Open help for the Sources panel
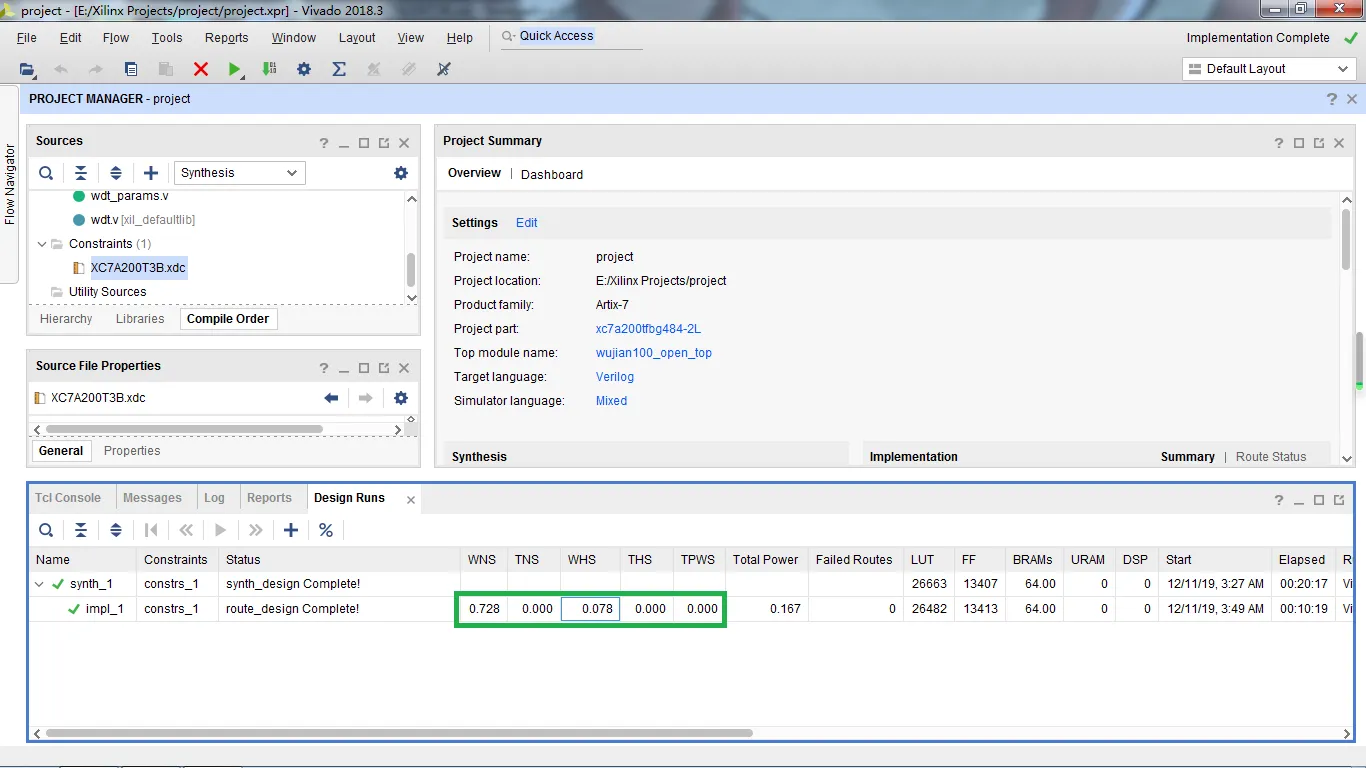The height and width of the screenshot is (768, 1366). point(324,143)
